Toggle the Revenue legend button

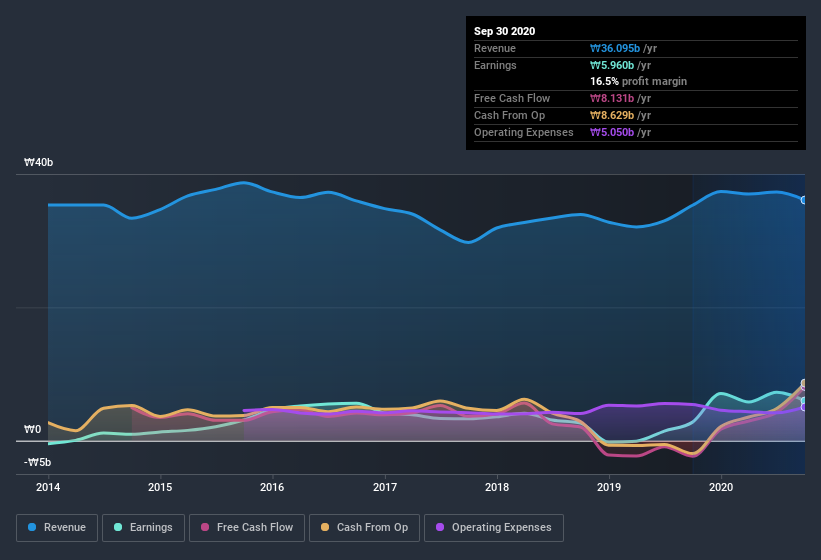(x=57, y=528)
